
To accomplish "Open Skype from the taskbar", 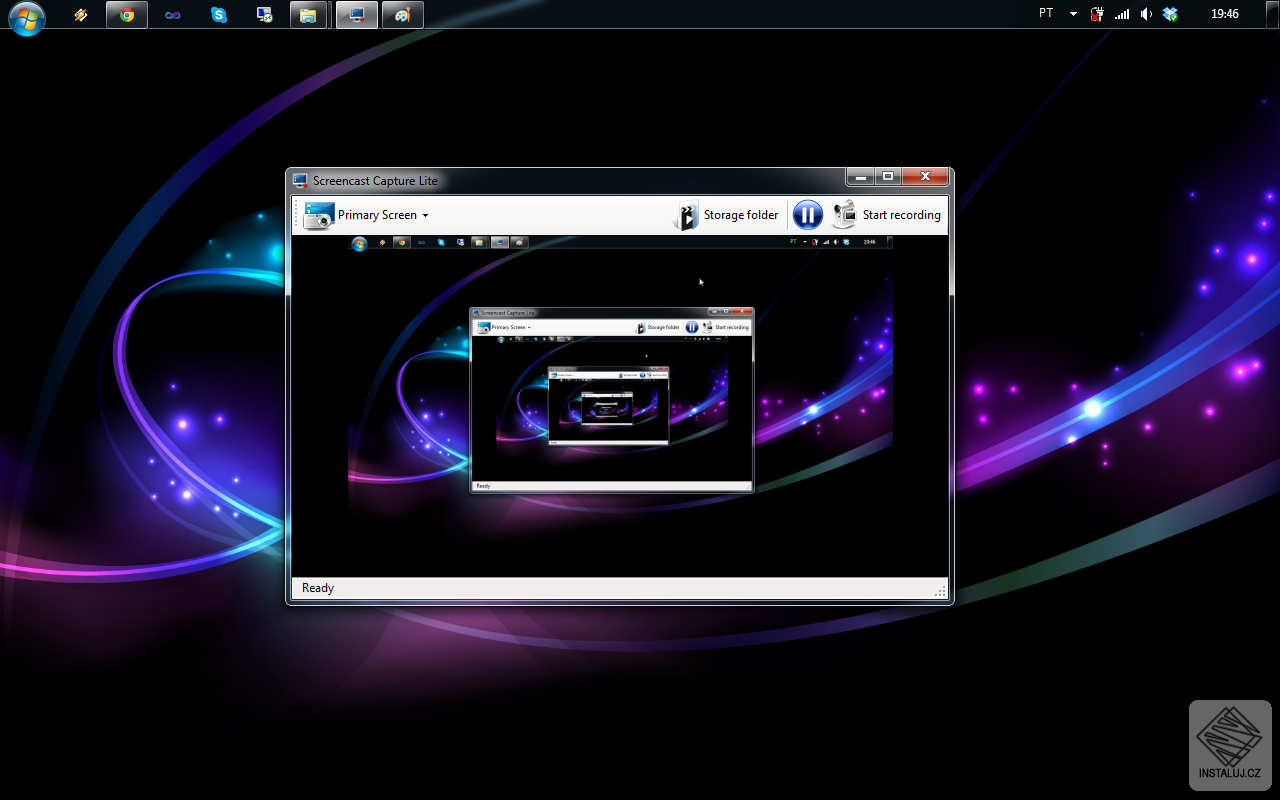I will click(219, 14).
